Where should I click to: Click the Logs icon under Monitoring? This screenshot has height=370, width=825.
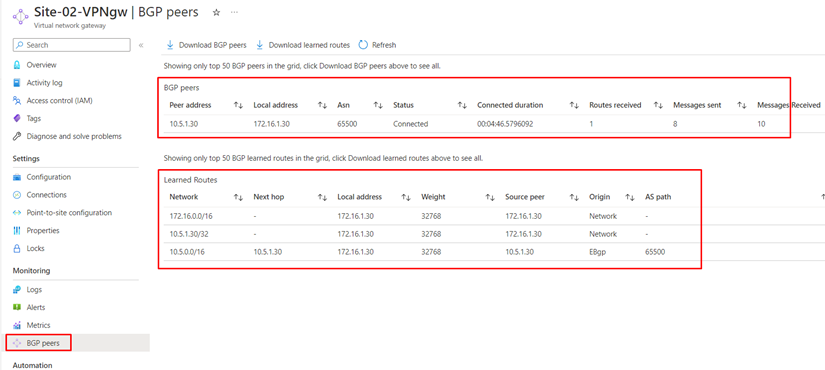(x=17, y=289)
